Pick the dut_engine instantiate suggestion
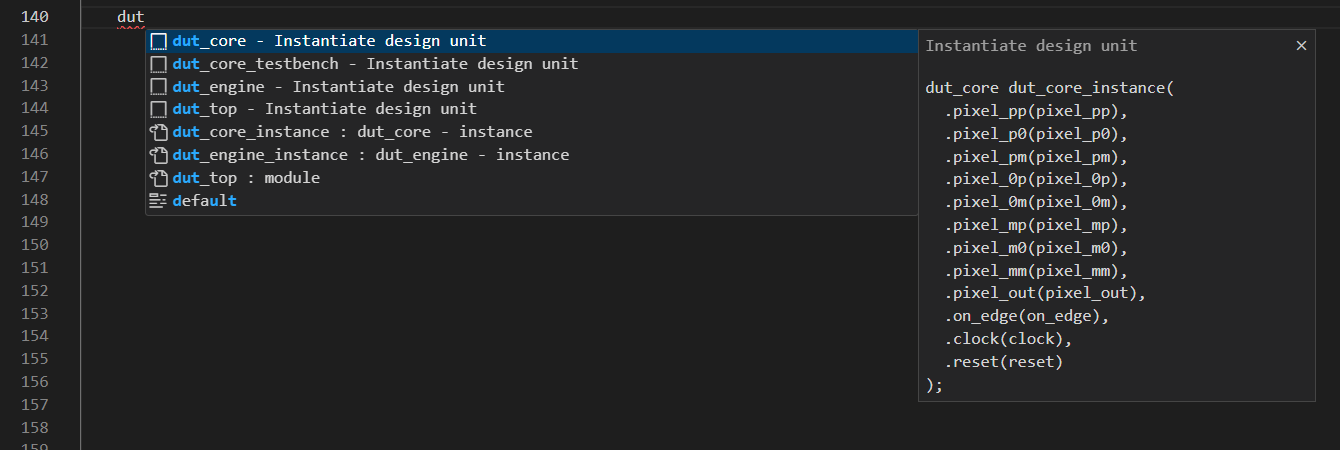Image resolution: width=1340 pixels, height=450 pixels. (x=338, y=87)
